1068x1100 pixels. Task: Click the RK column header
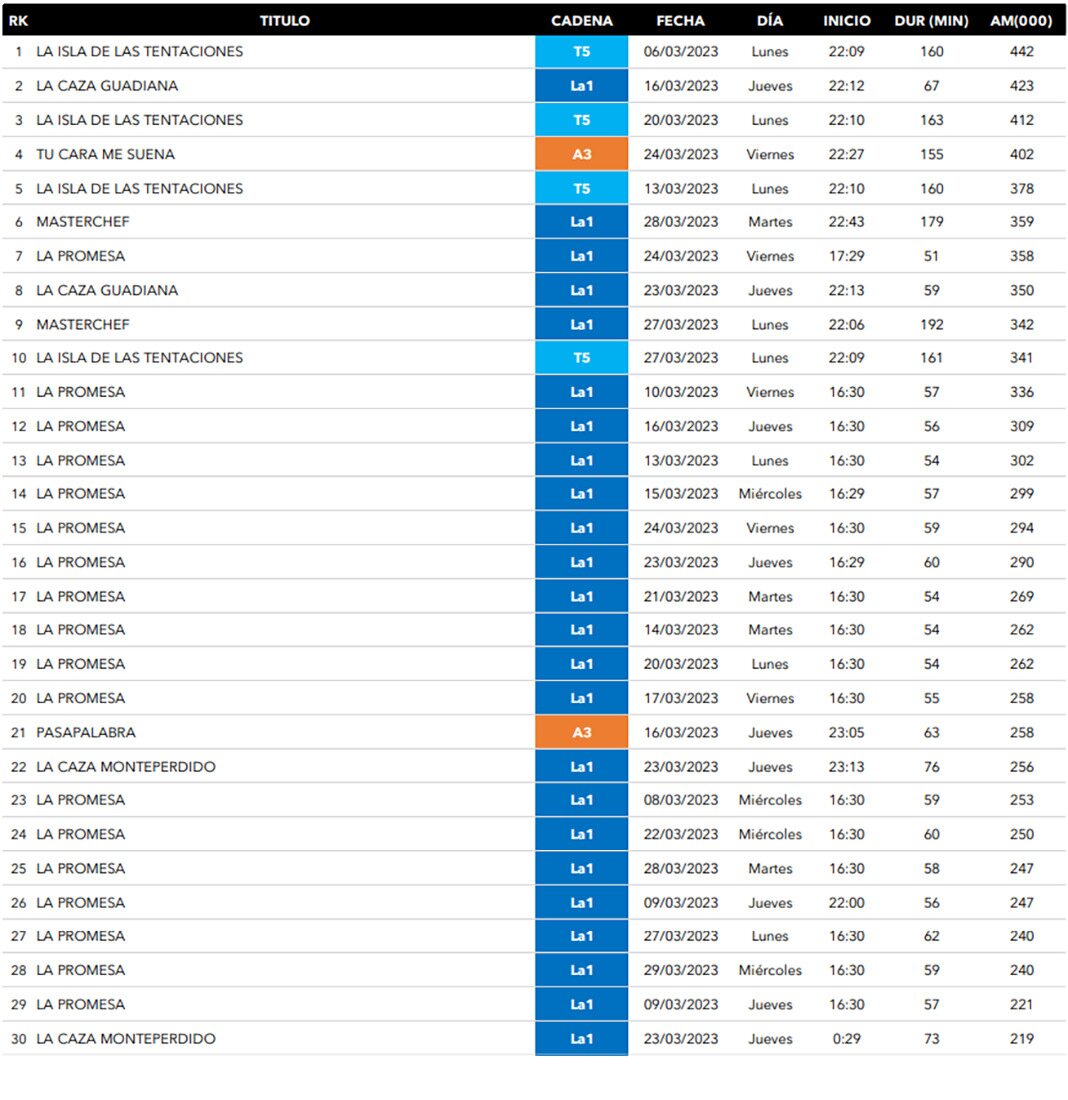click(18, 21)
